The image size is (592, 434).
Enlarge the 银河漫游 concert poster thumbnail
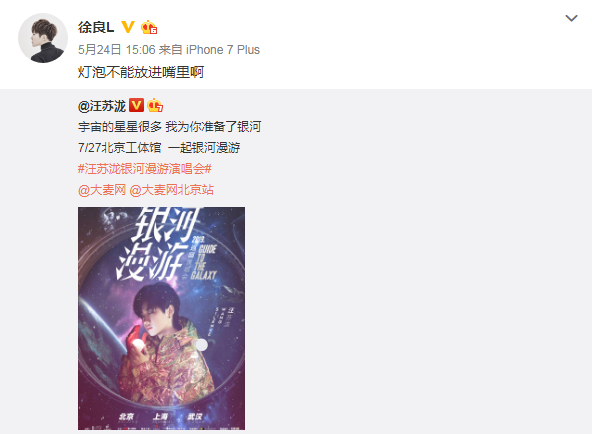161,318
